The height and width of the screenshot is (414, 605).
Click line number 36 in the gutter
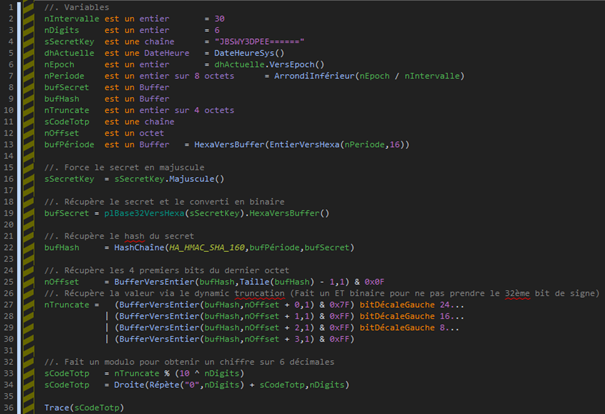[8, 408]
